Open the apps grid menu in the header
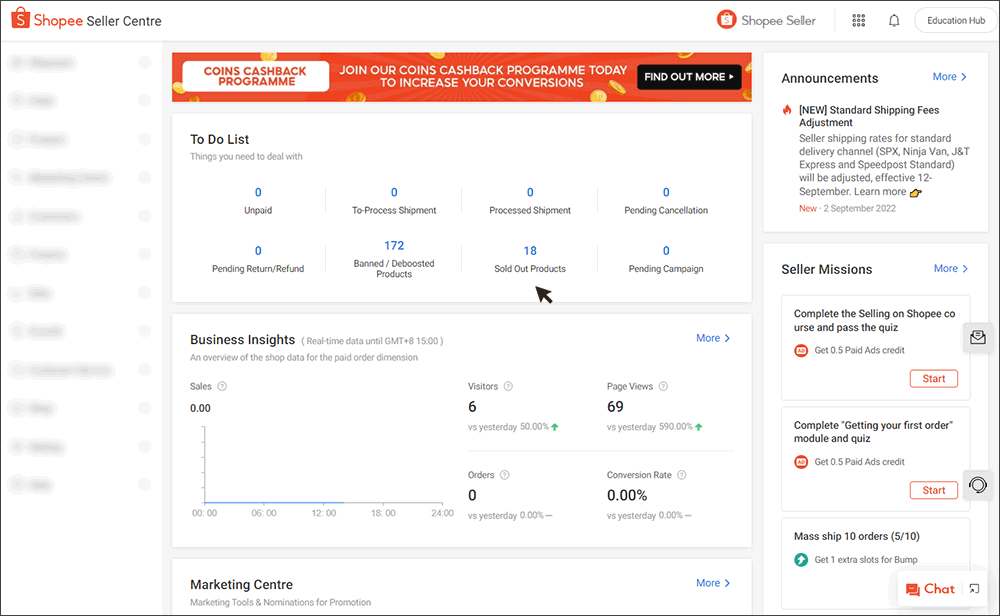 click(858, 20)
